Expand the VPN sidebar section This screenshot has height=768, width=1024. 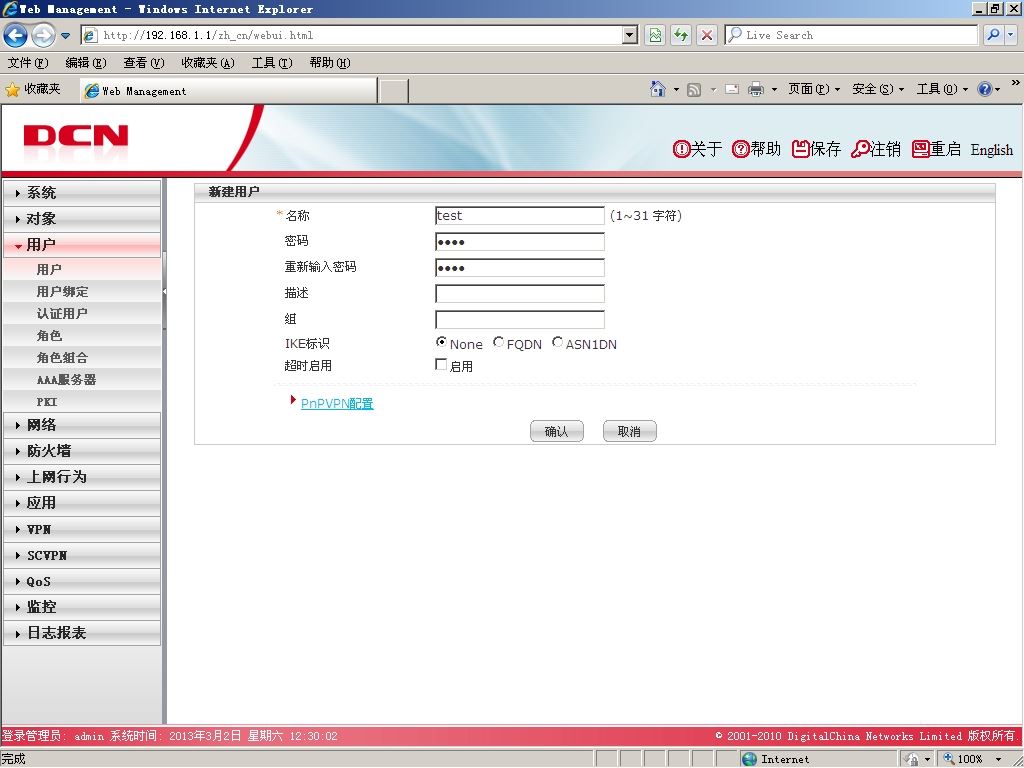[82, 530]
